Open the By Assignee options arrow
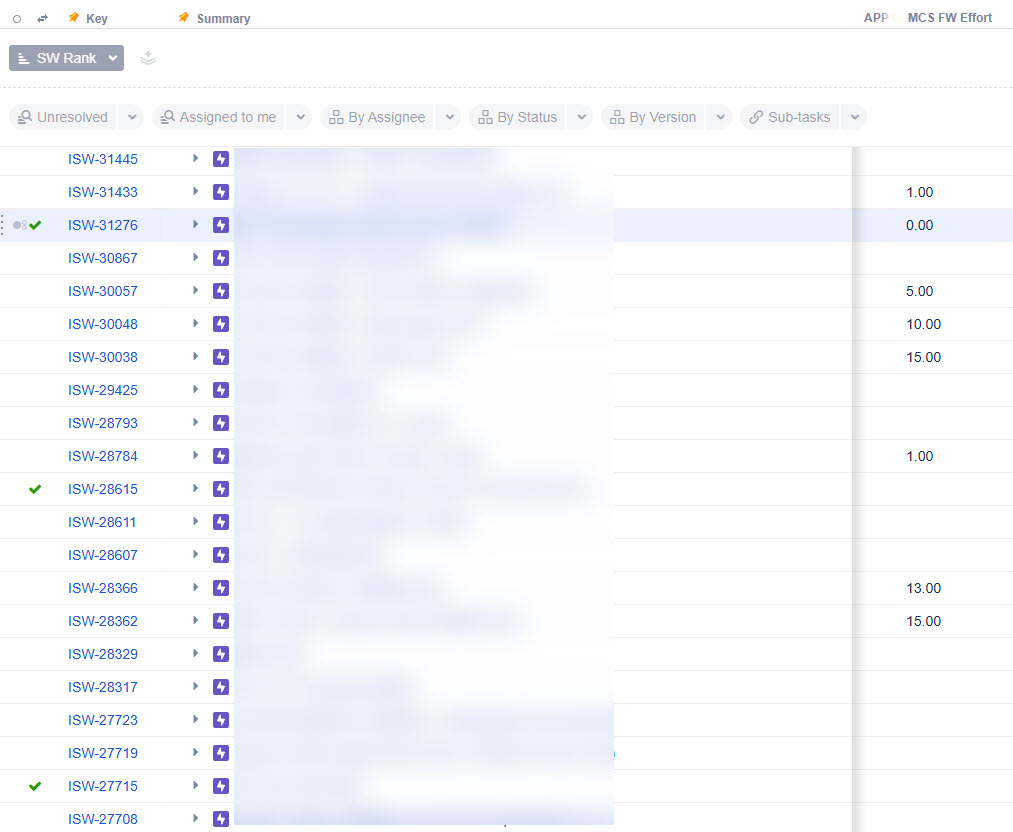 click(x=450, y=117)
